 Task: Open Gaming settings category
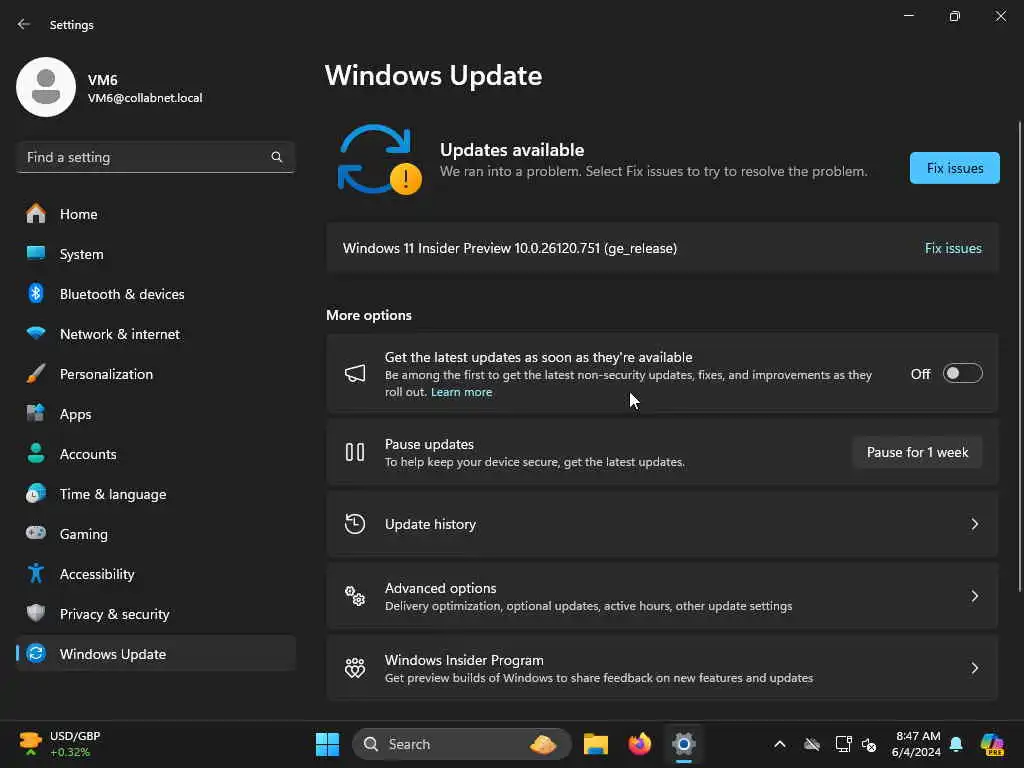click(155, 534)
